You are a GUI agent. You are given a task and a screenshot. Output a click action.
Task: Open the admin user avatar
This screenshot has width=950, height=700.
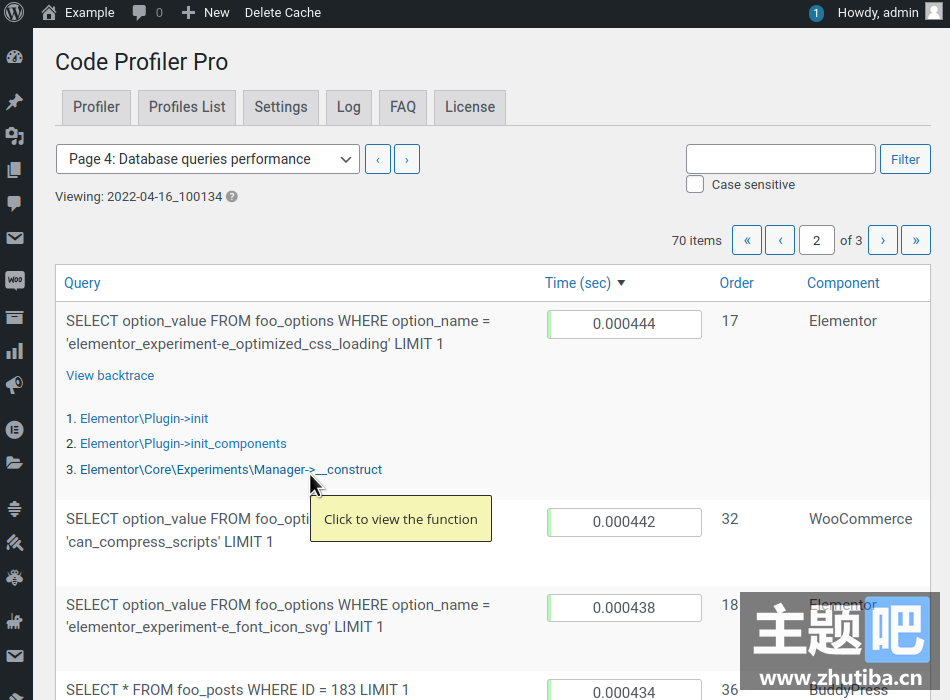[934, 12]
